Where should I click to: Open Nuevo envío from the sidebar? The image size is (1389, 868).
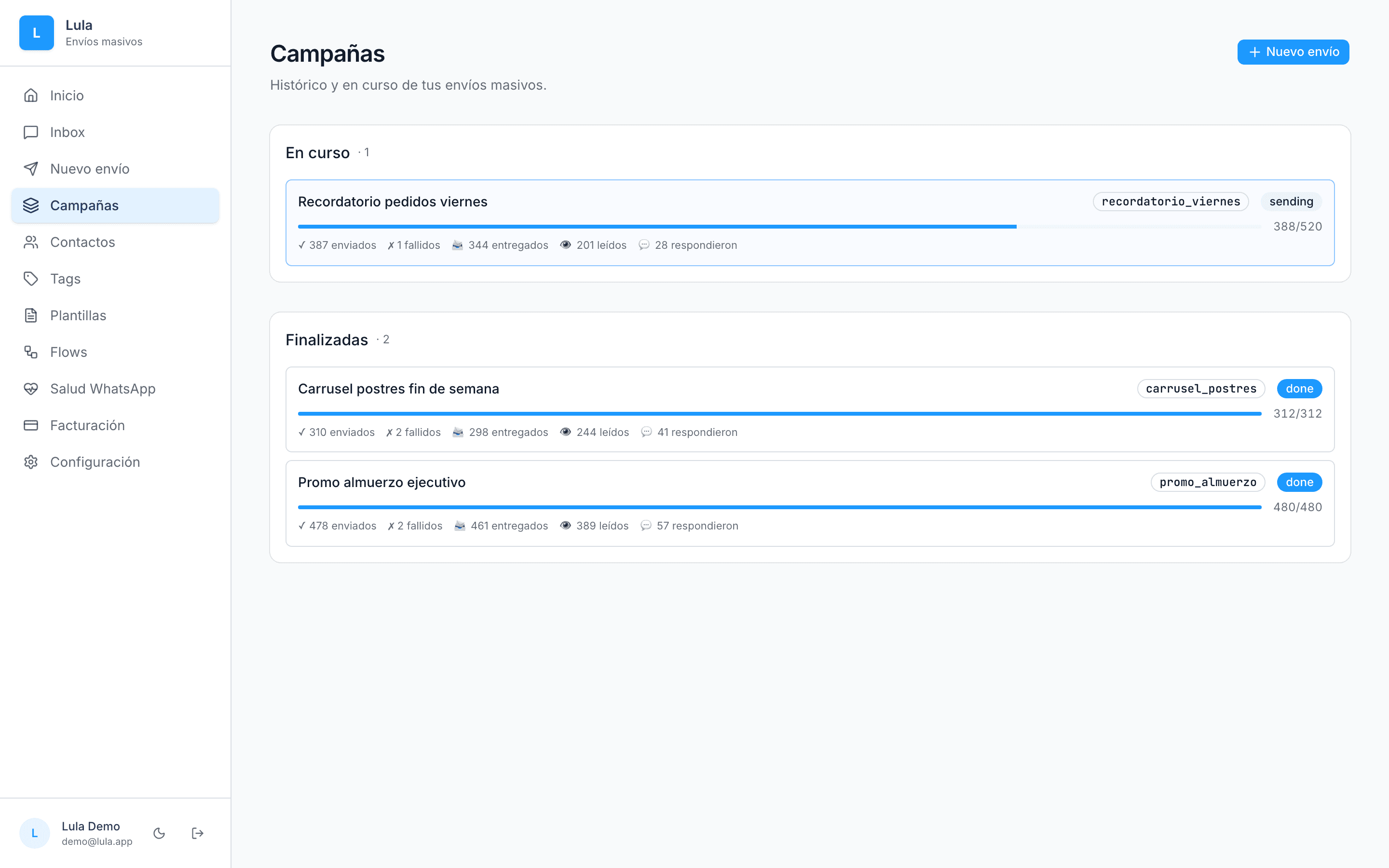[x=115, y=169]
